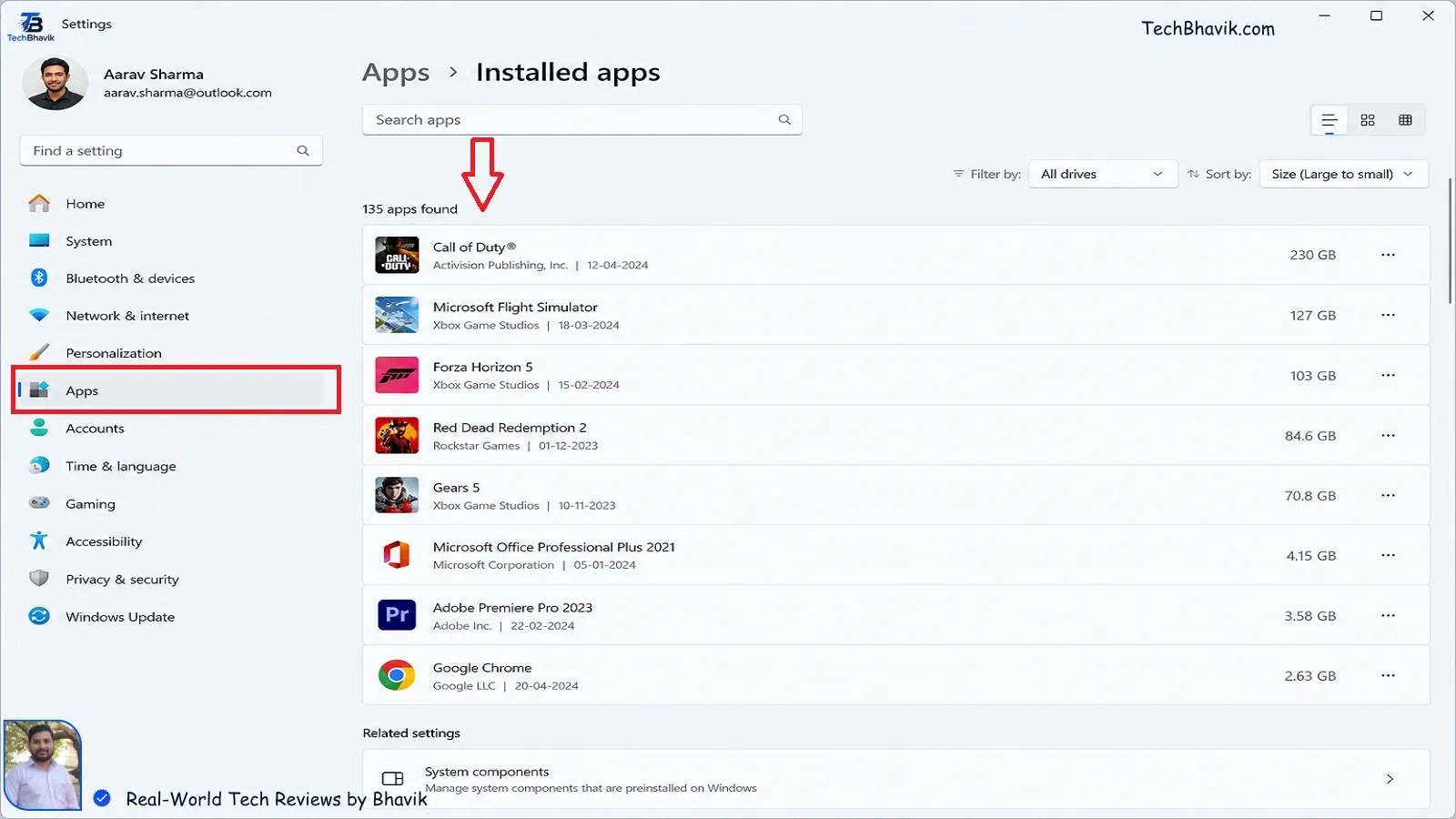Click the Apps breadcrumb link
The image size is (1456, 819).
[x=396, y=72]
